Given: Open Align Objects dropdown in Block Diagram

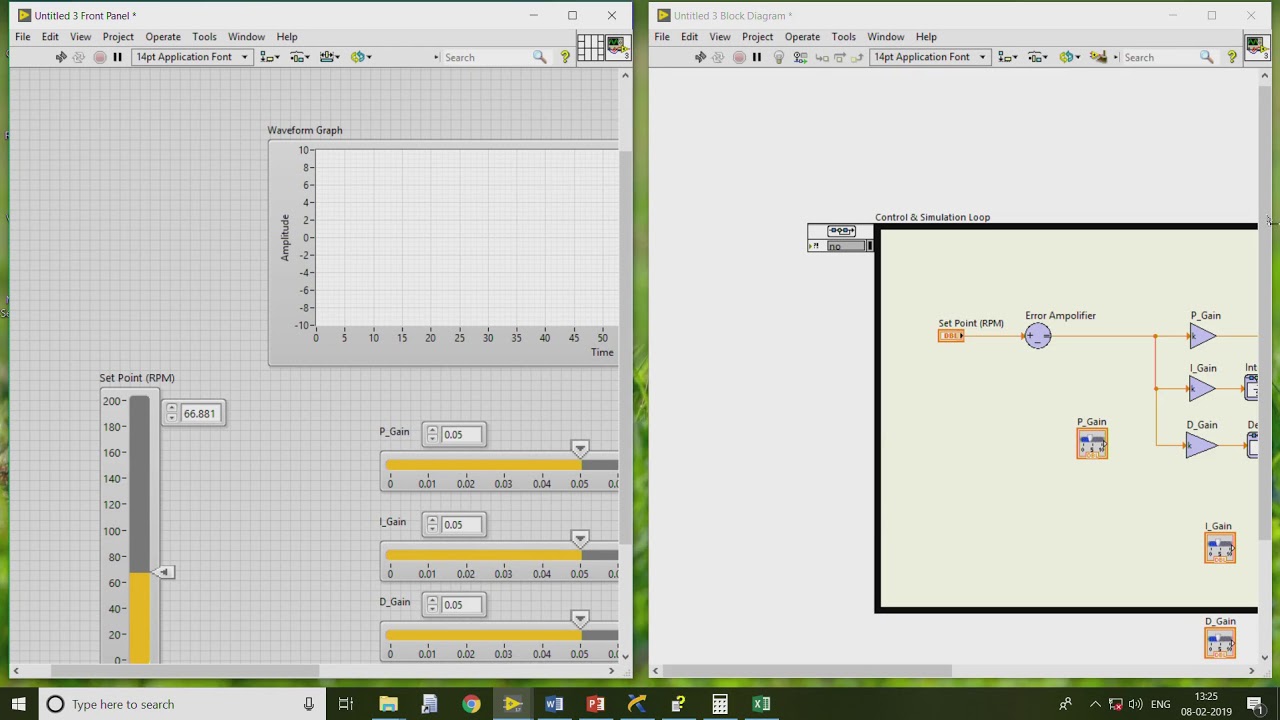Looking at the screenshot, I should (x=1008, y=57).
